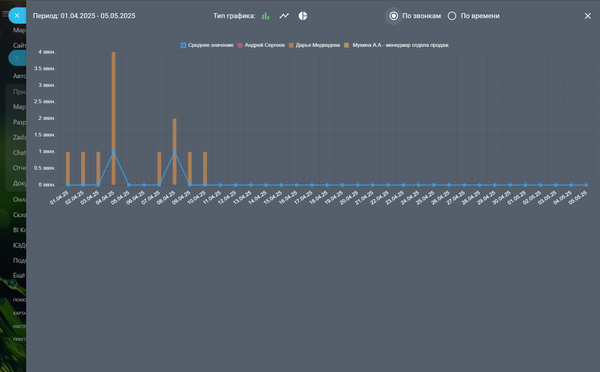Click the orange bar for 07.04.25
The width and height of the screenshot is (600, 372).
pyautogui.click(x=159, y=168)
